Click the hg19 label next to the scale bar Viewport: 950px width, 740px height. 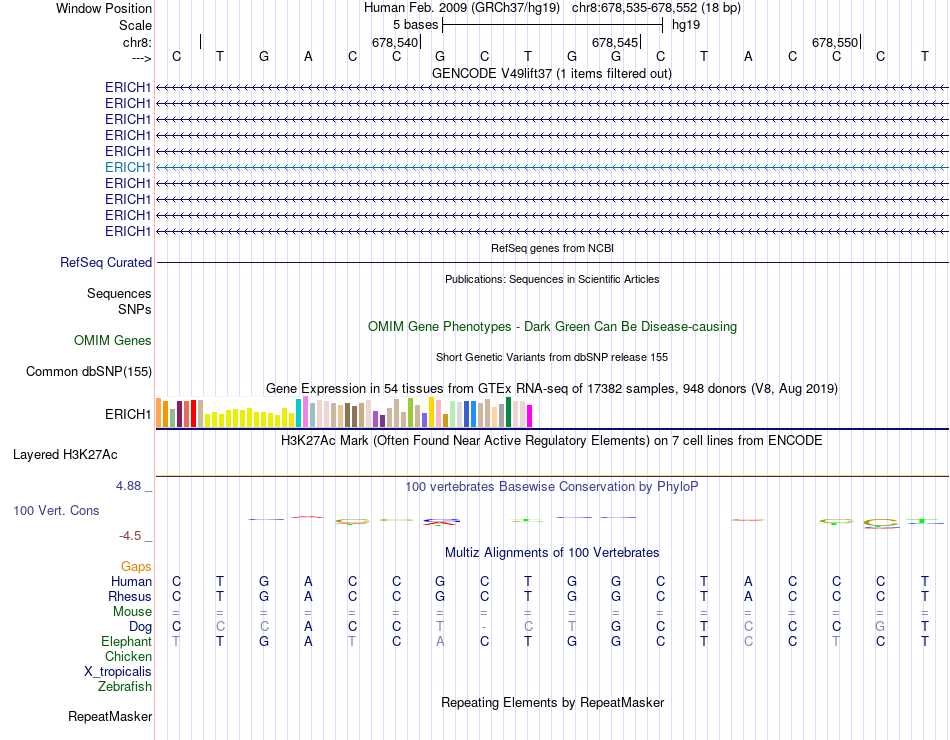tap(686, 25)
